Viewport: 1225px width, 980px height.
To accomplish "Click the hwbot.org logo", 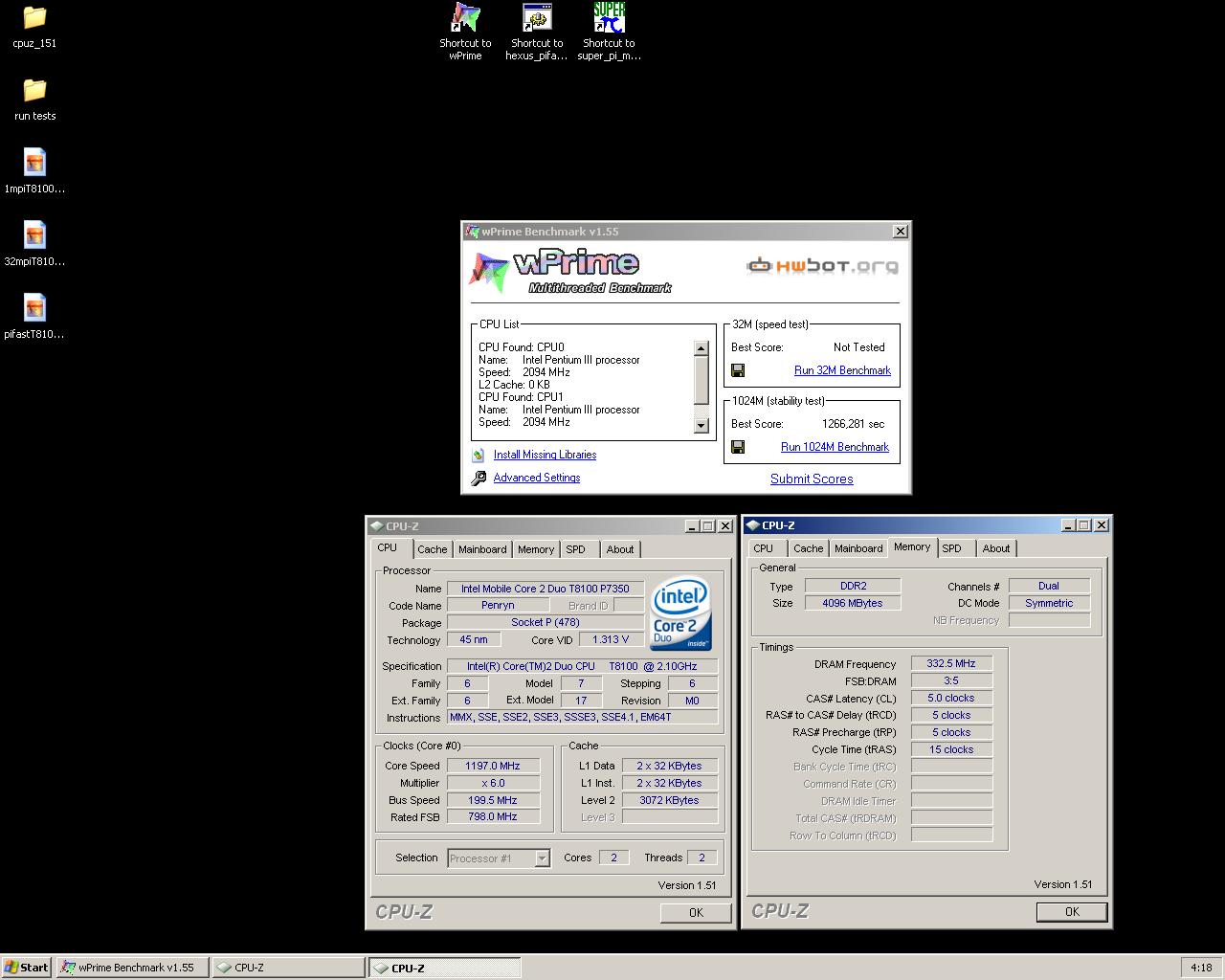I will tap(822, 265).
